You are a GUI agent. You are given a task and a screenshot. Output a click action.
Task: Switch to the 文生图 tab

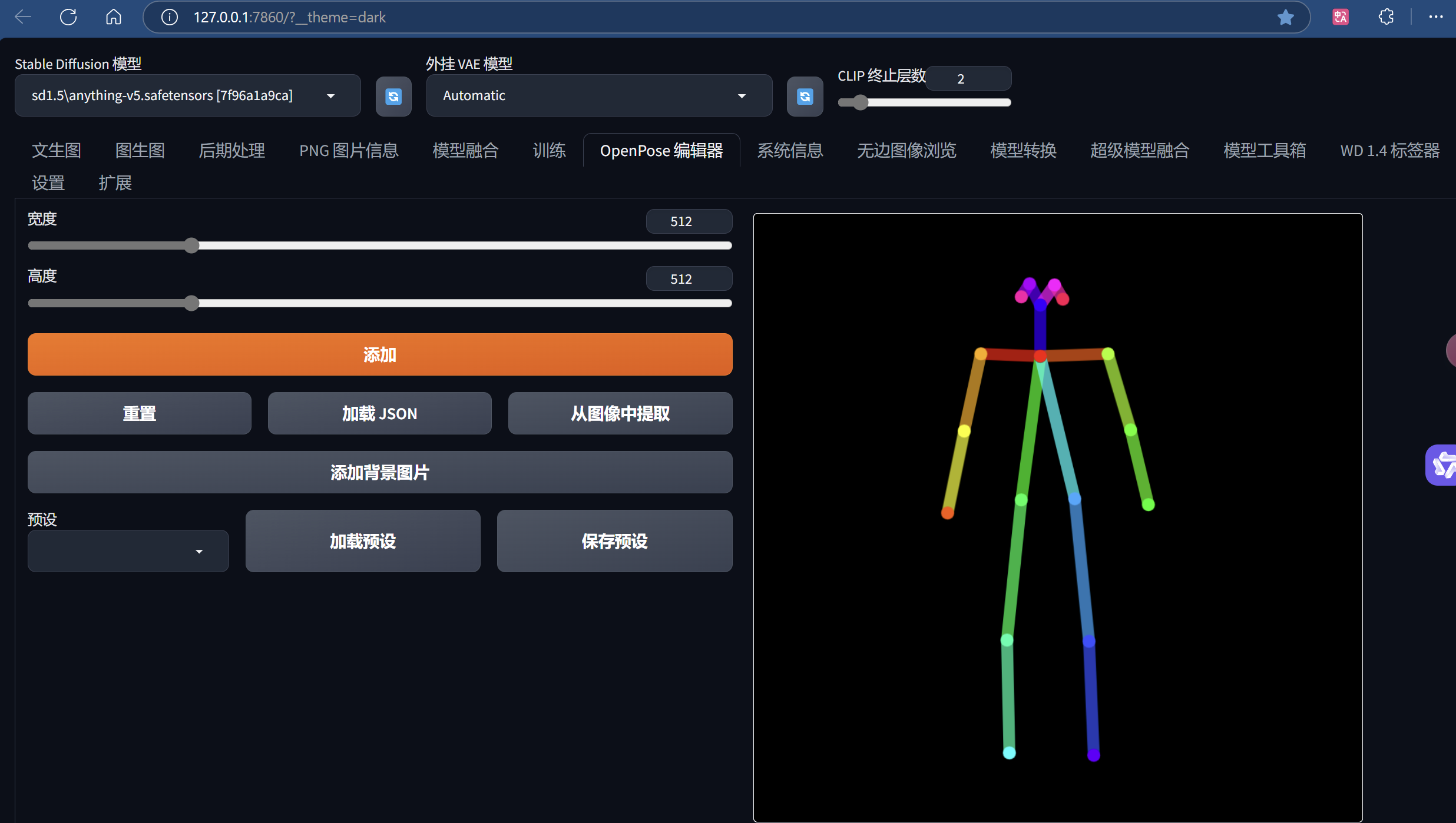[56, 150]
